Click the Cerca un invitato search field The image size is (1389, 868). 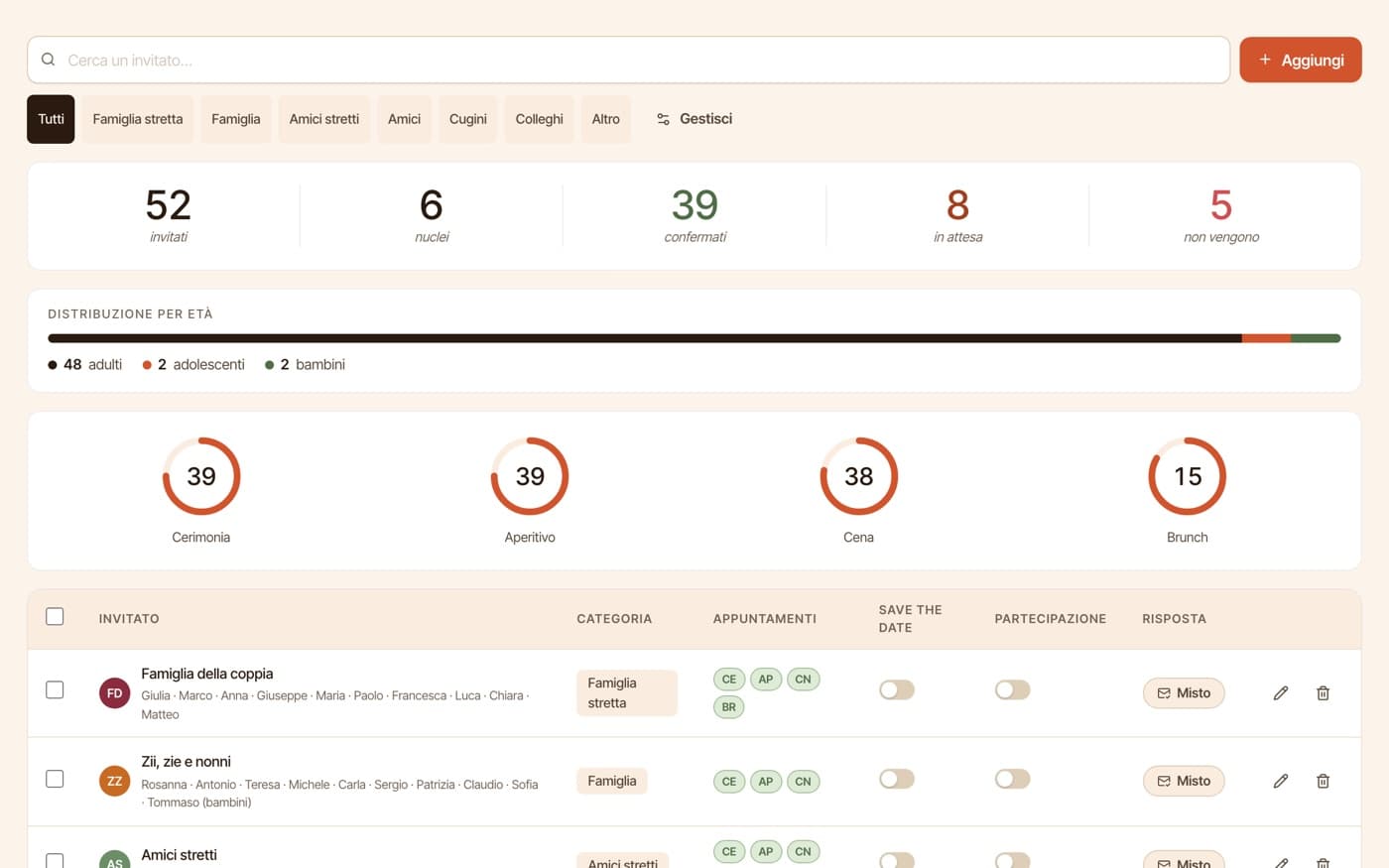pyautogui.click(x=628, y=60)
